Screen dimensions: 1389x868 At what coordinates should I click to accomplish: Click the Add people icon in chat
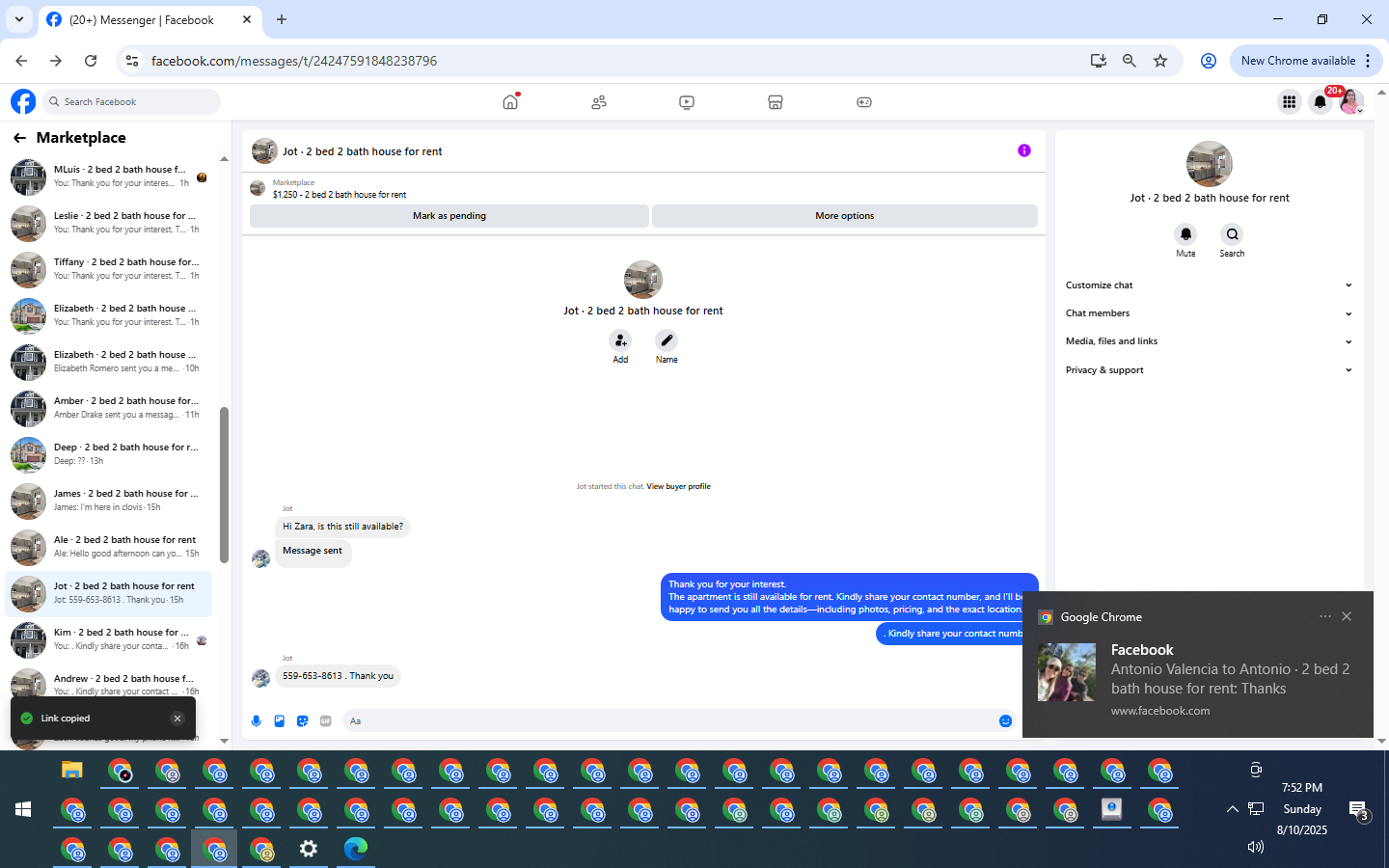[620, 340]
